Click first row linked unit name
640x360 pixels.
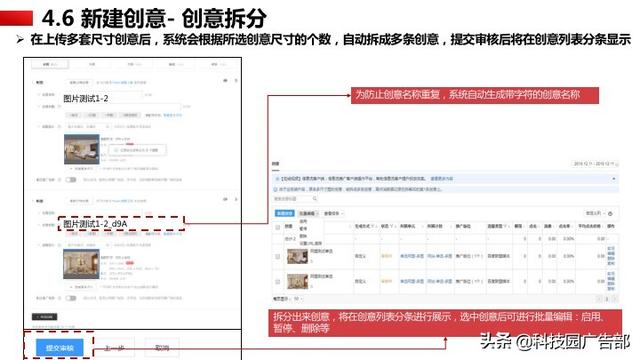[412, 256]
